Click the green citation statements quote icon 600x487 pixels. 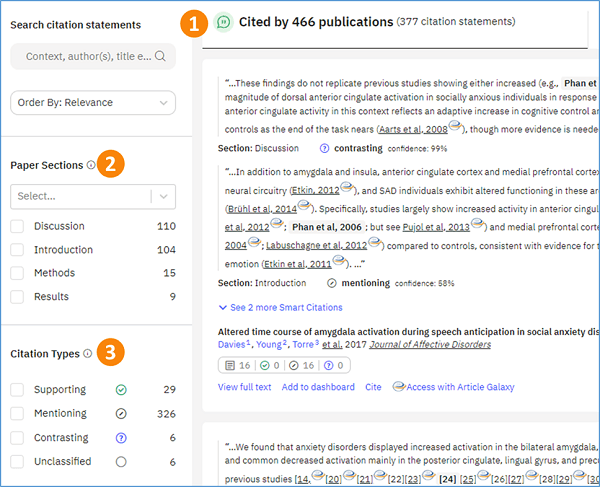(223, 22)
